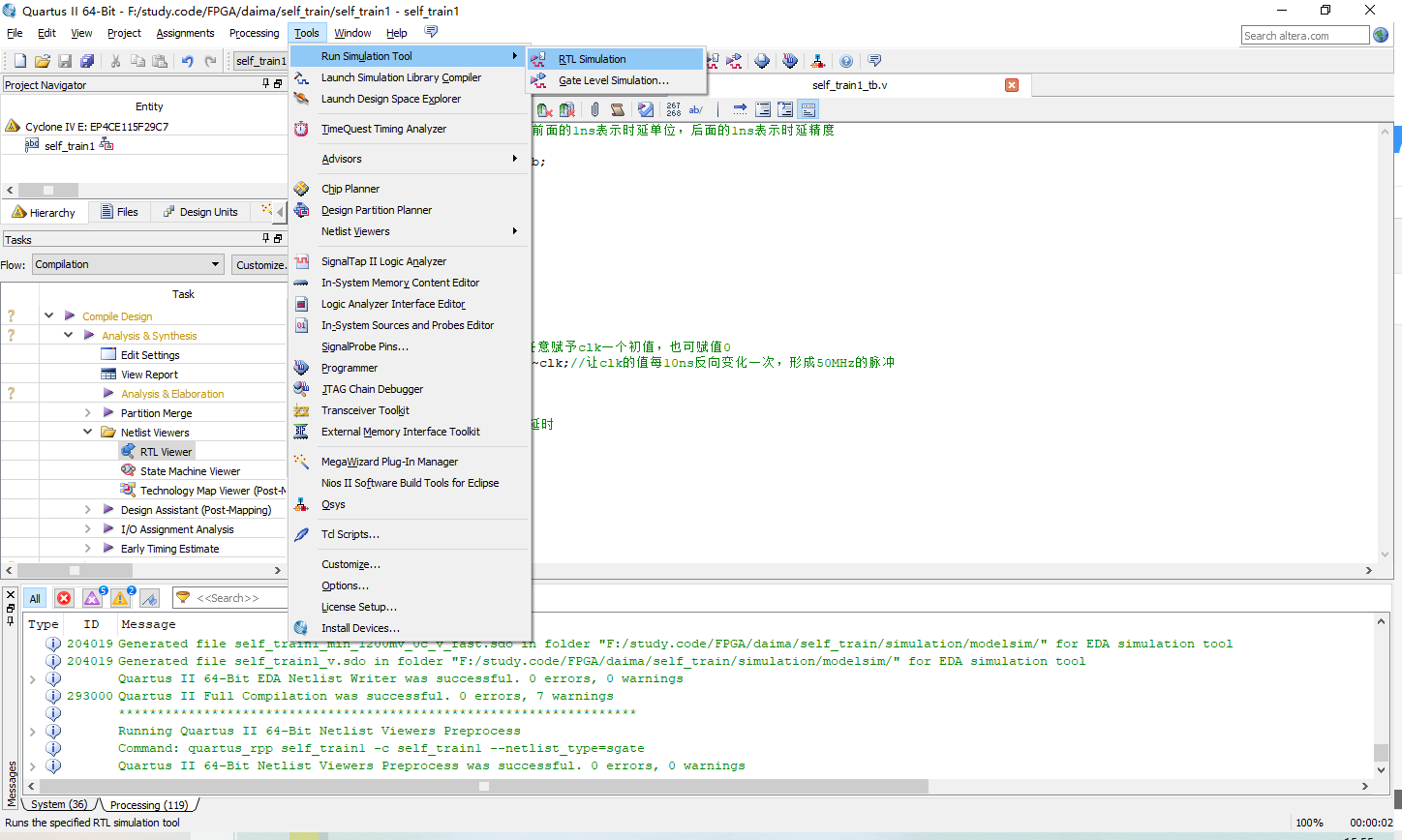Viewport: 1402px width, 840px height.
Task: Switch to the System (36) messages tab
Action: click(59, 805)
